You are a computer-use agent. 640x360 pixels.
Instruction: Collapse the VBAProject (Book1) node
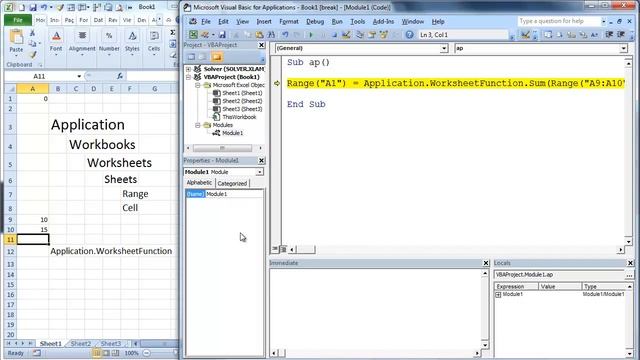(189, 77)
